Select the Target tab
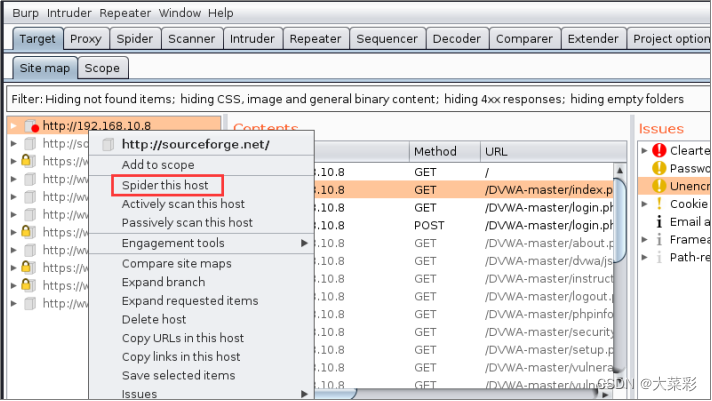 [37, 39]
